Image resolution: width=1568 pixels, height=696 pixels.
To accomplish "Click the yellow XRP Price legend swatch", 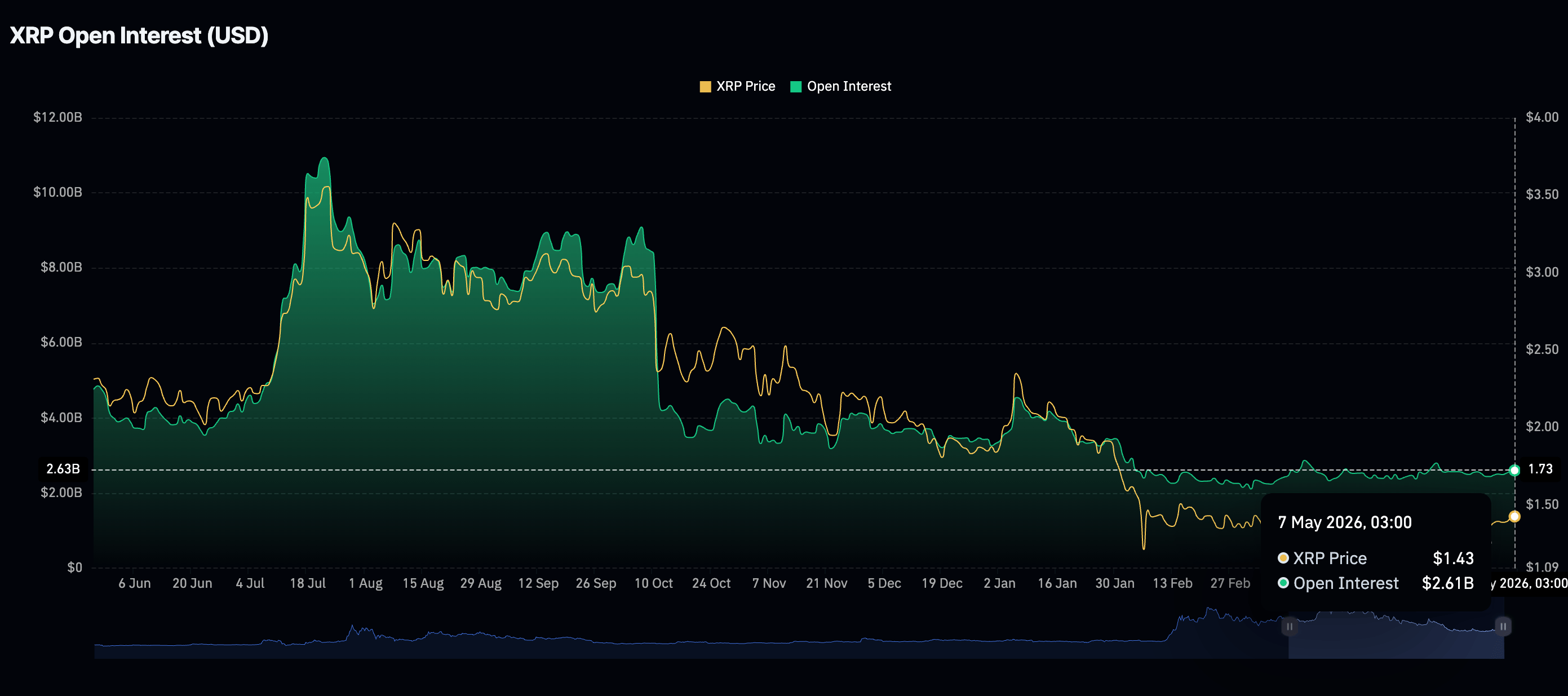I will (x=705, y=87).
